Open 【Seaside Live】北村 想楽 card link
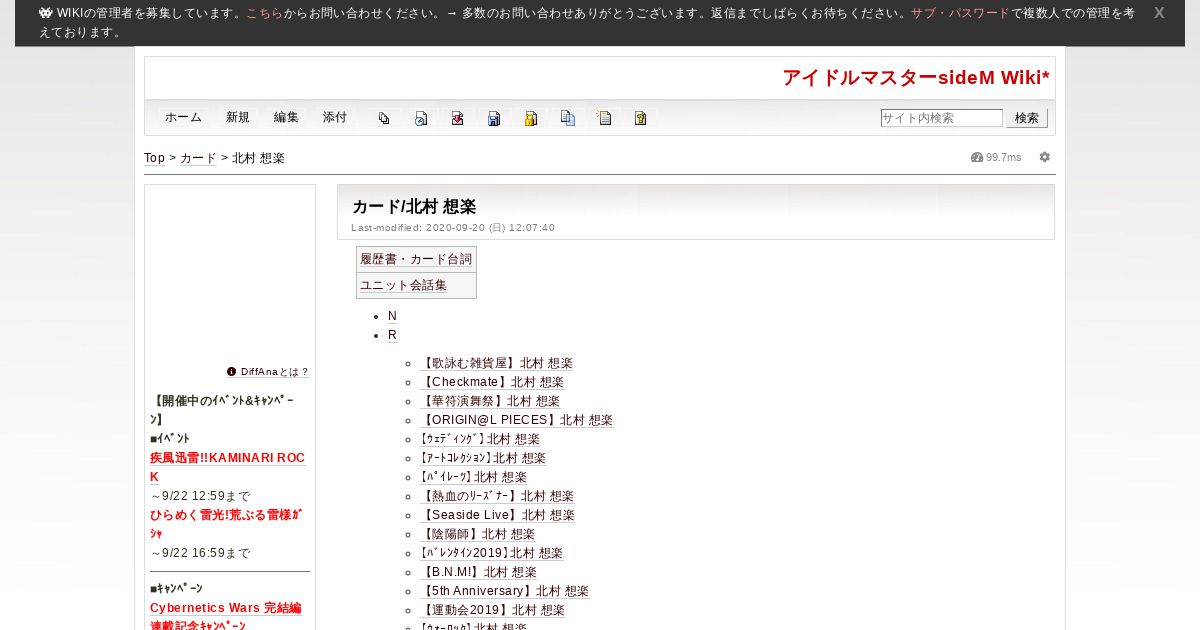Image resolution: width=1200 pixels, height=630 pixels. pos(497,515)
